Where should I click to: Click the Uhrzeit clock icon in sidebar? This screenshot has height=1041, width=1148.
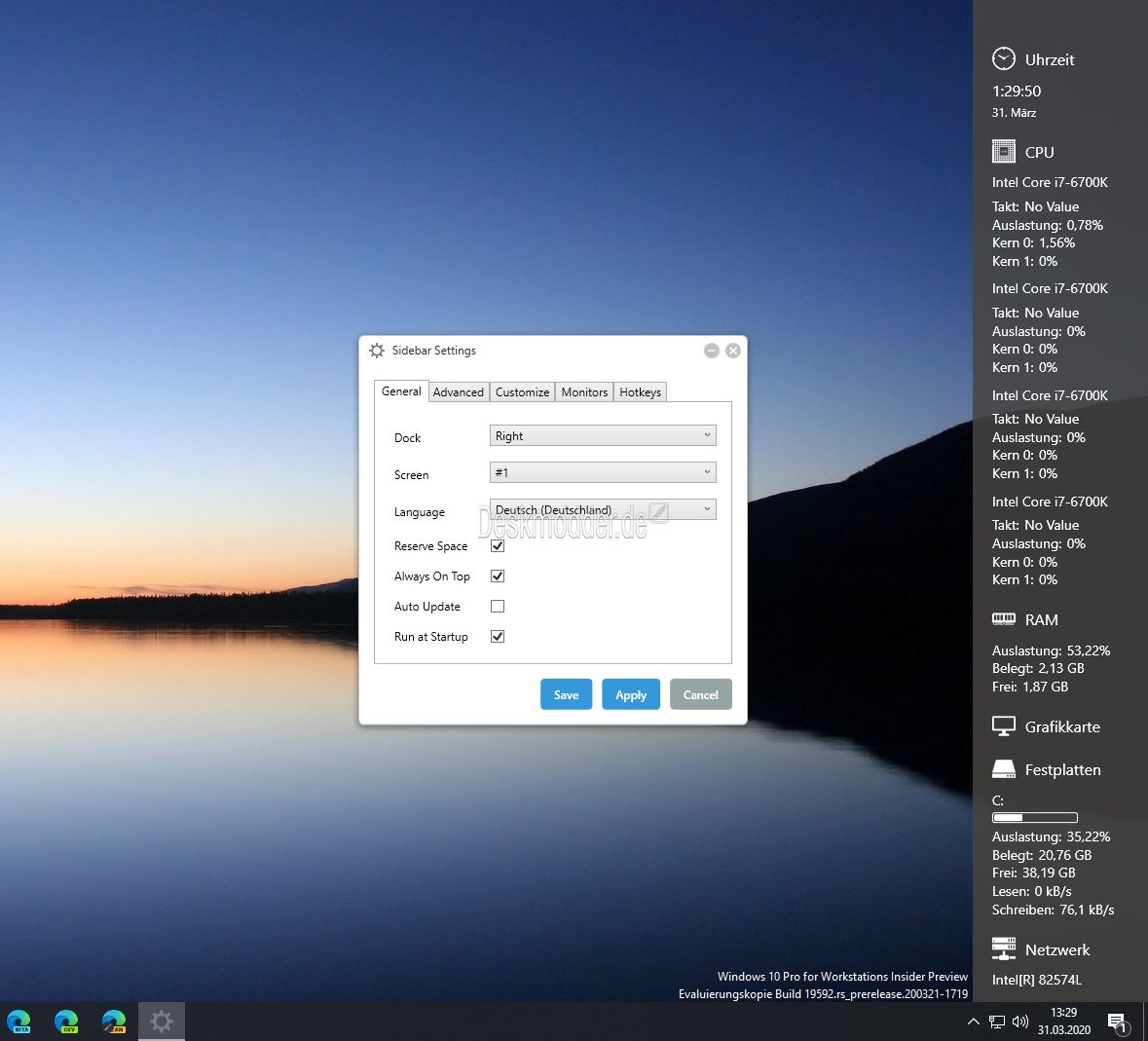tap(1003, 58)
